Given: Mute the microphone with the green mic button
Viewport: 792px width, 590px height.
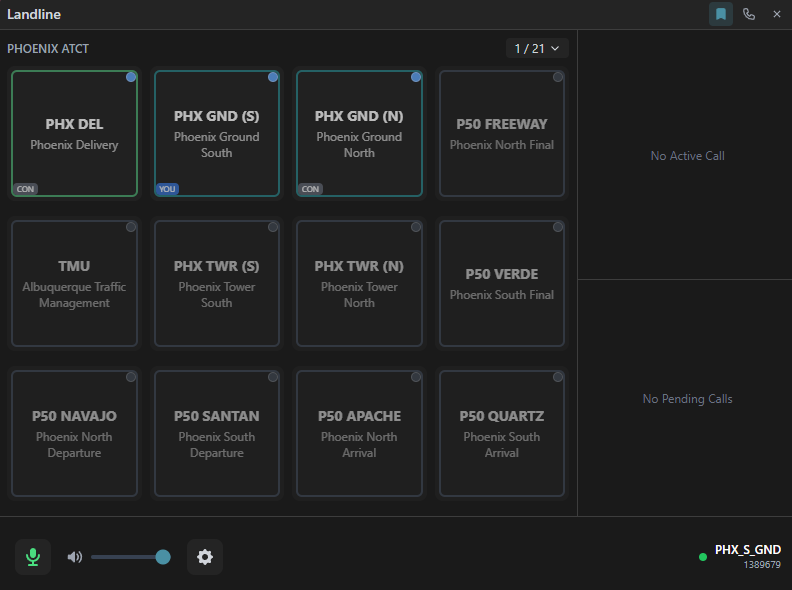Looking at the screenshot, I should 33,557.
